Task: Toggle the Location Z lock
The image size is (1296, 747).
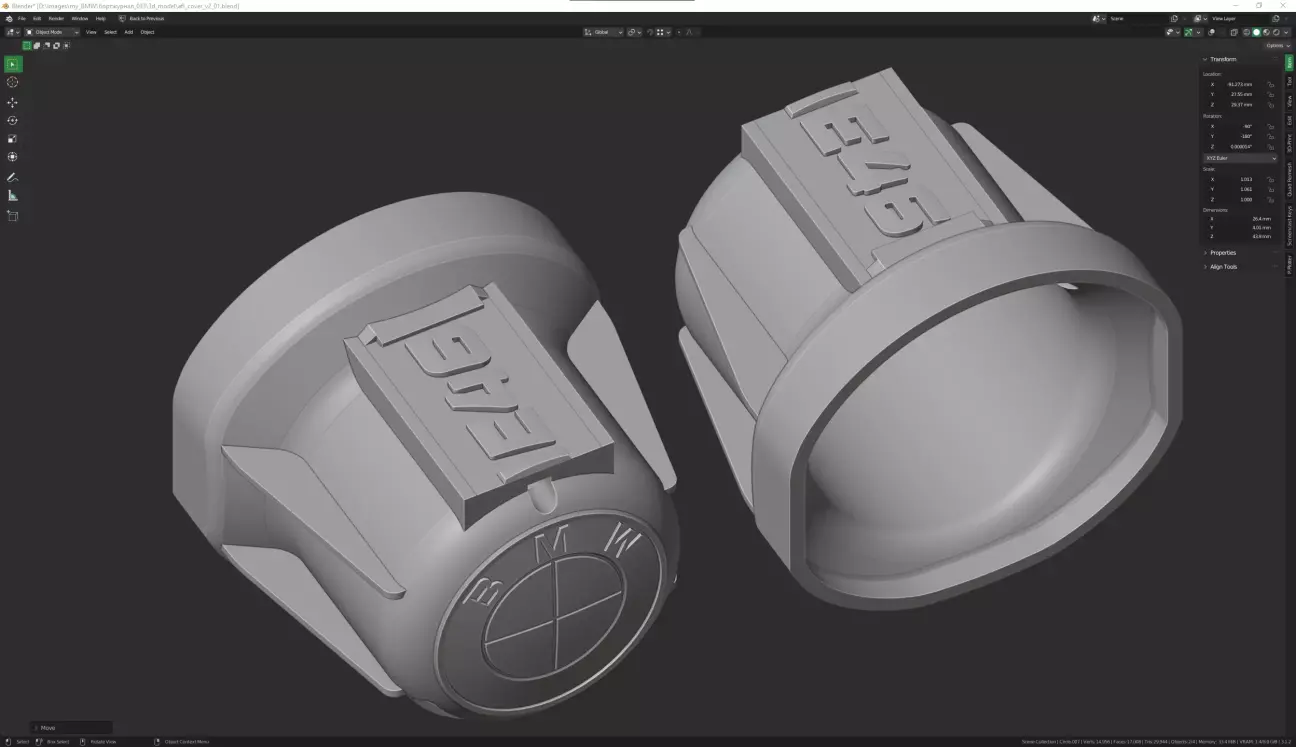Action: coord(1271,104)
